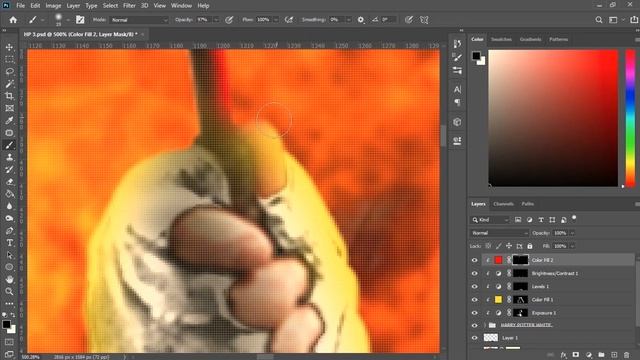The height and width of the screenshot is (360, 640).
Task: Select the Hand tool
Action: point(9,280)
